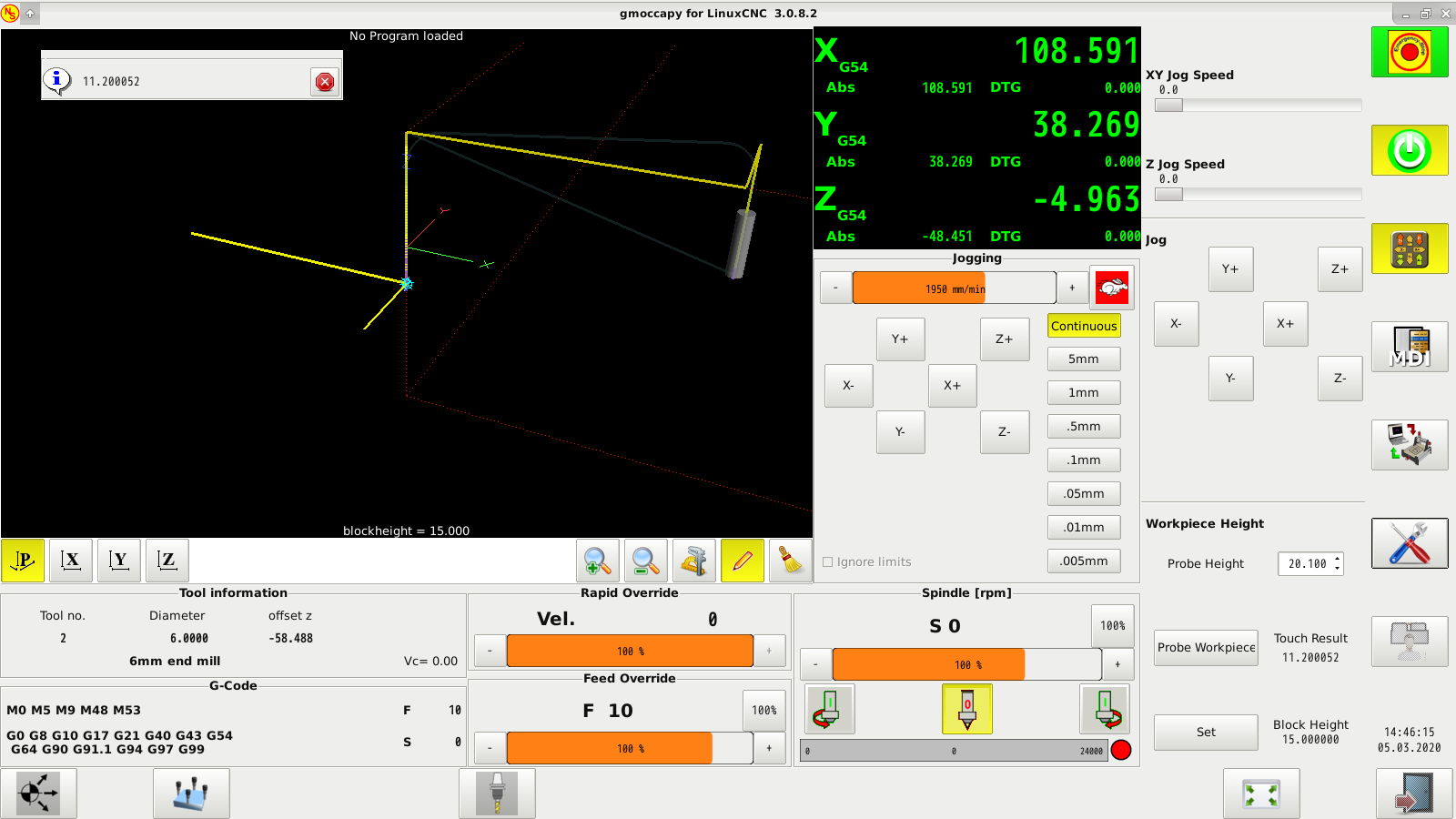The height and width of the screenshot is (819, 1456).
Task: Click the 1950 mm/min jog bar
Action: tap(954, 288)
